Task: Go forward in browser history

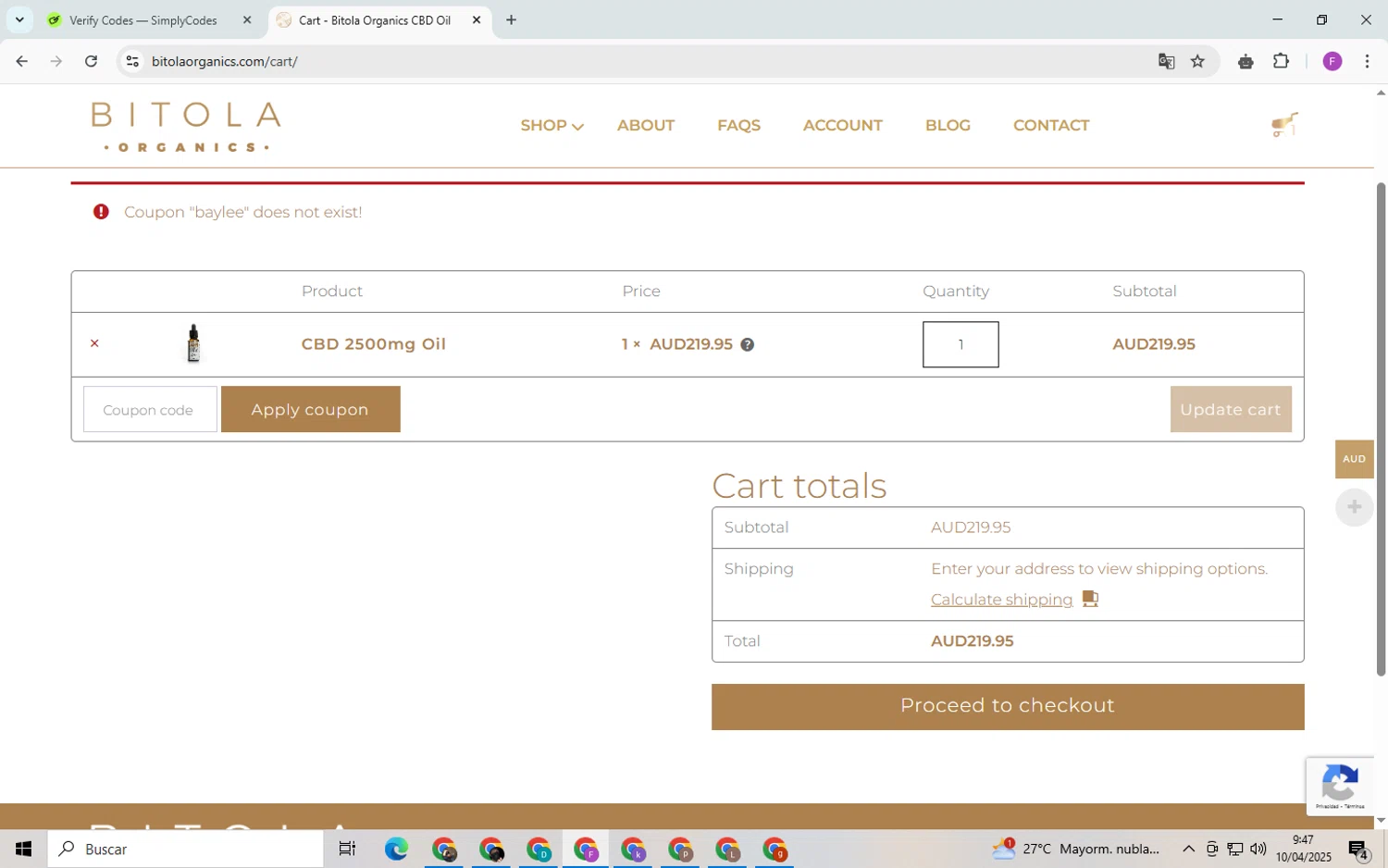Action: (56, 61)
